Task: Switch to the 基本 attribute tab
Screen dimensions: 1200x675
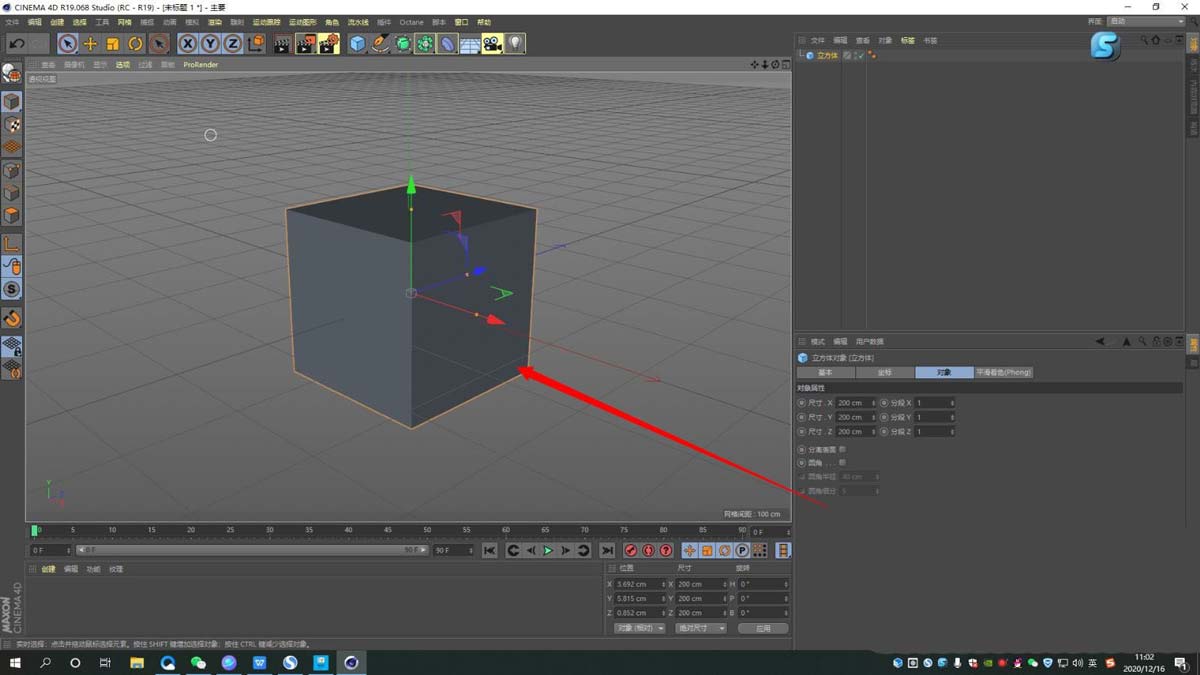Action: [x=826, y=372]
